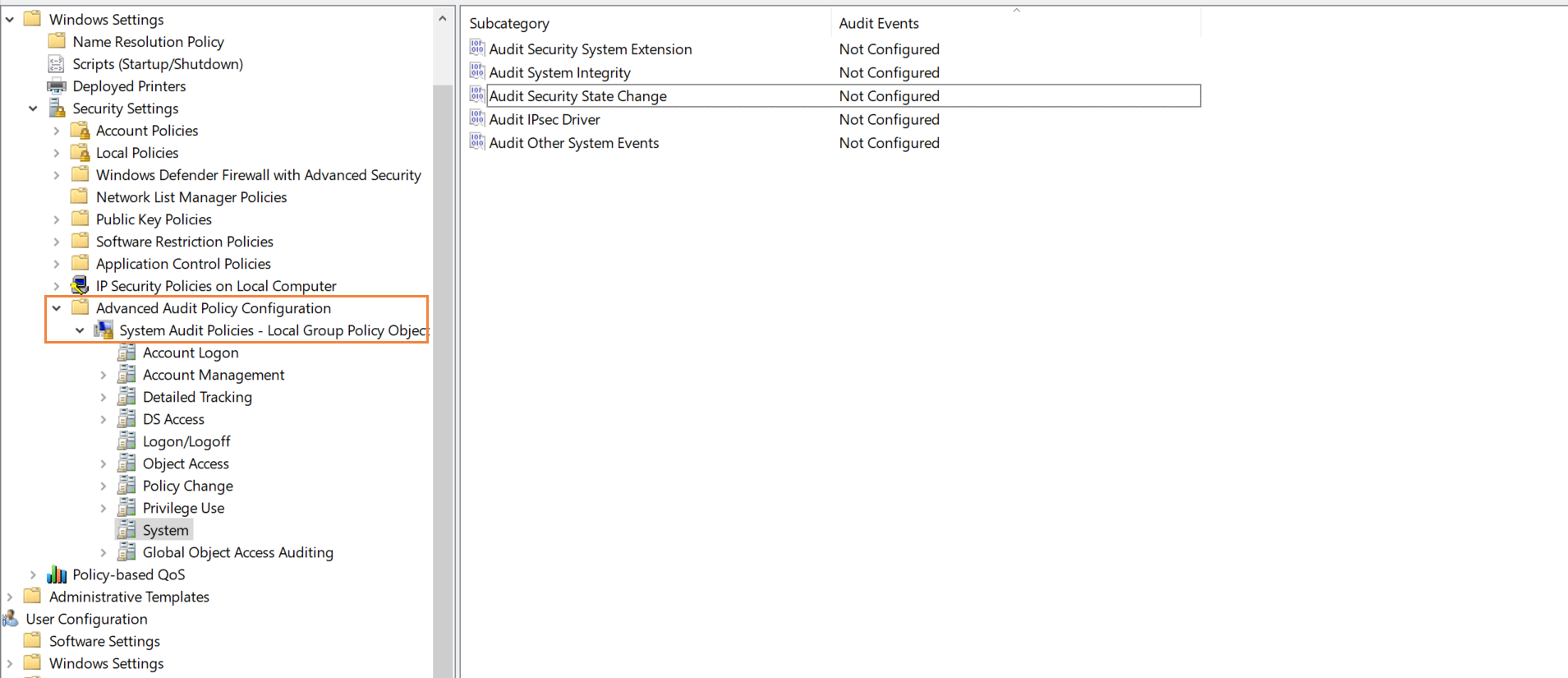
Task: Click the Audit Security System Extension policy icon
Action: 477,48
